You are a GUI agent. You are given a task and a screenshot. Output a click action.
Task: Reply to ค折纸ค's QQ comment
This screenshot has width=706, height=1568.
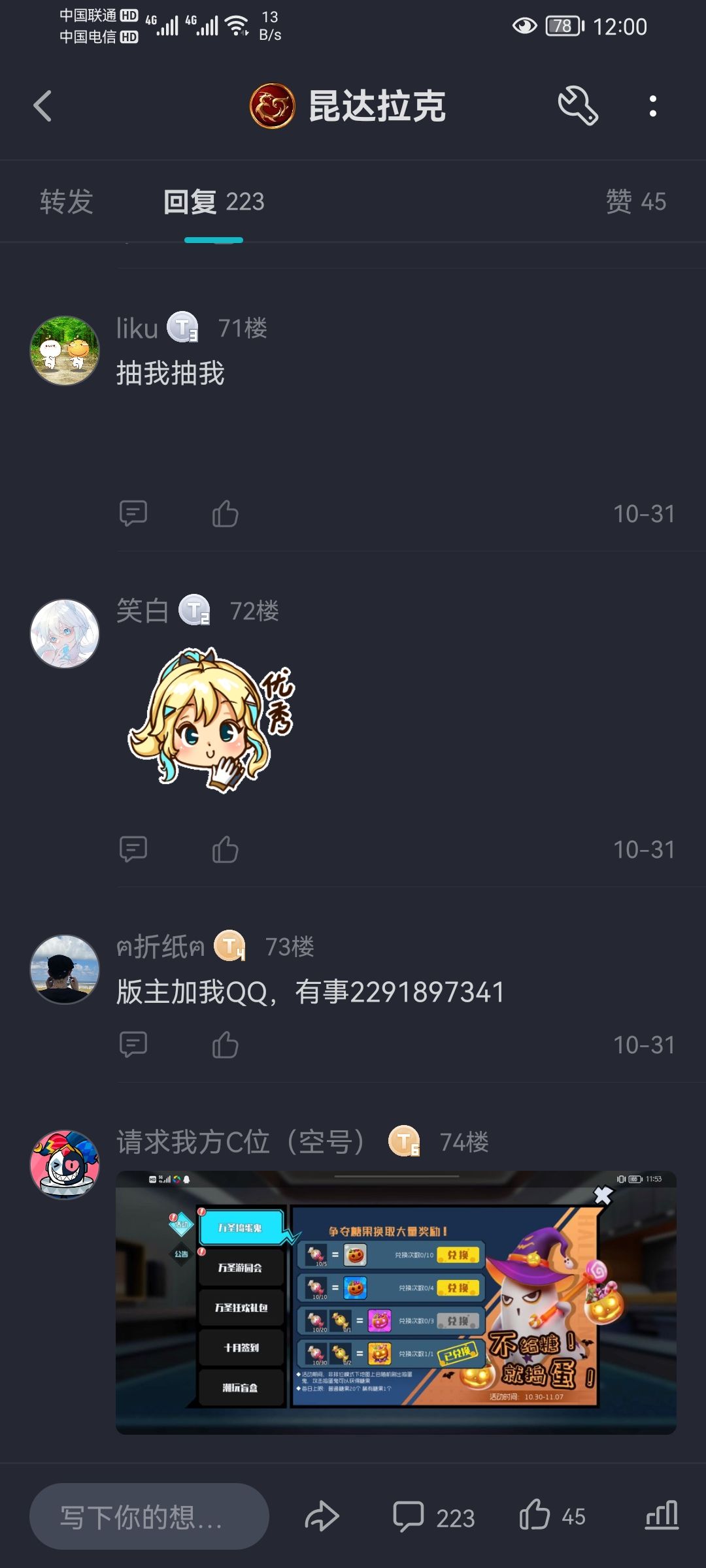pyautogui.click(x=133, y=1044)
